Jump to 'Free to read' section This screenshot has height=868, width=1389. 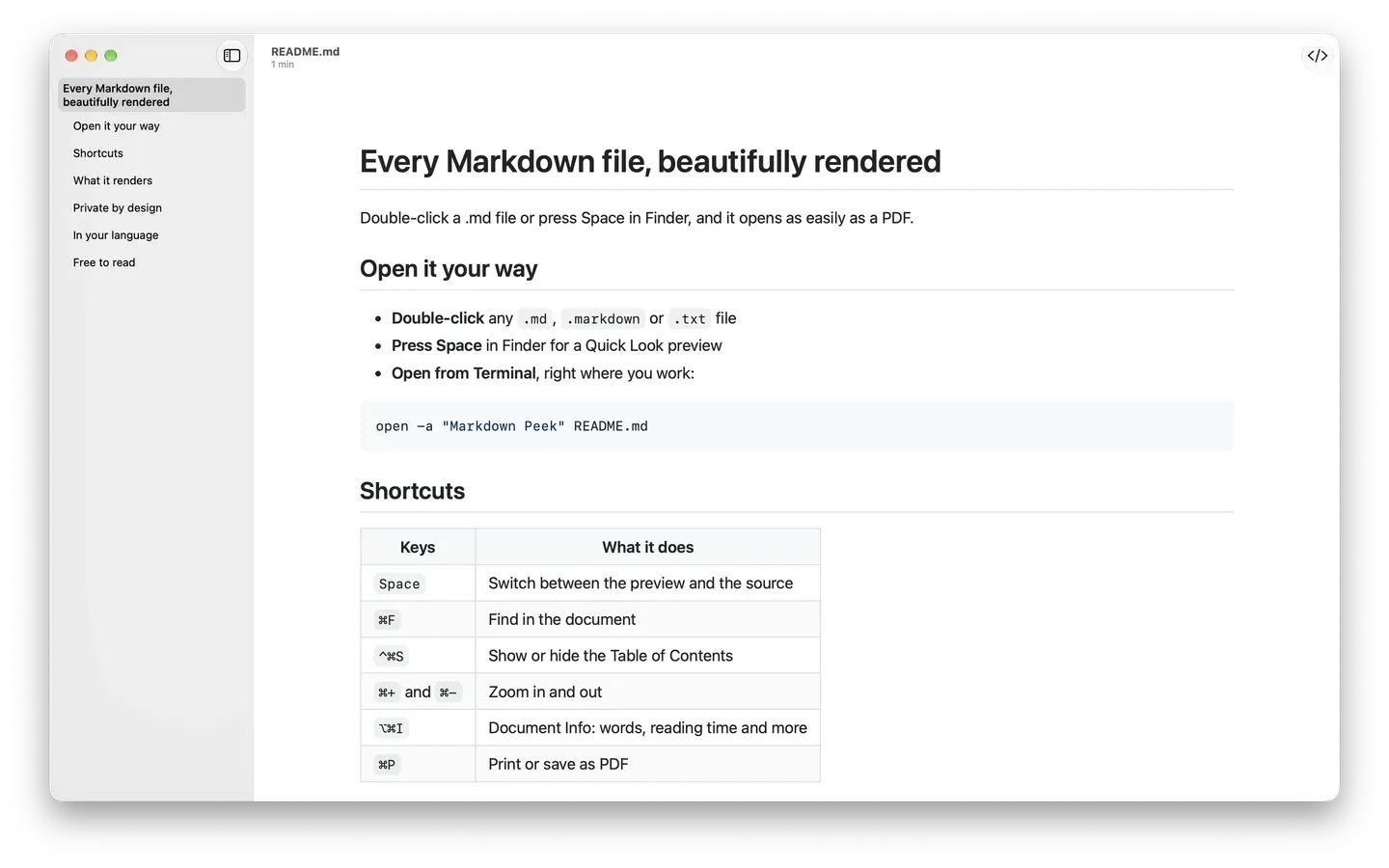click(x=104, y=262)
